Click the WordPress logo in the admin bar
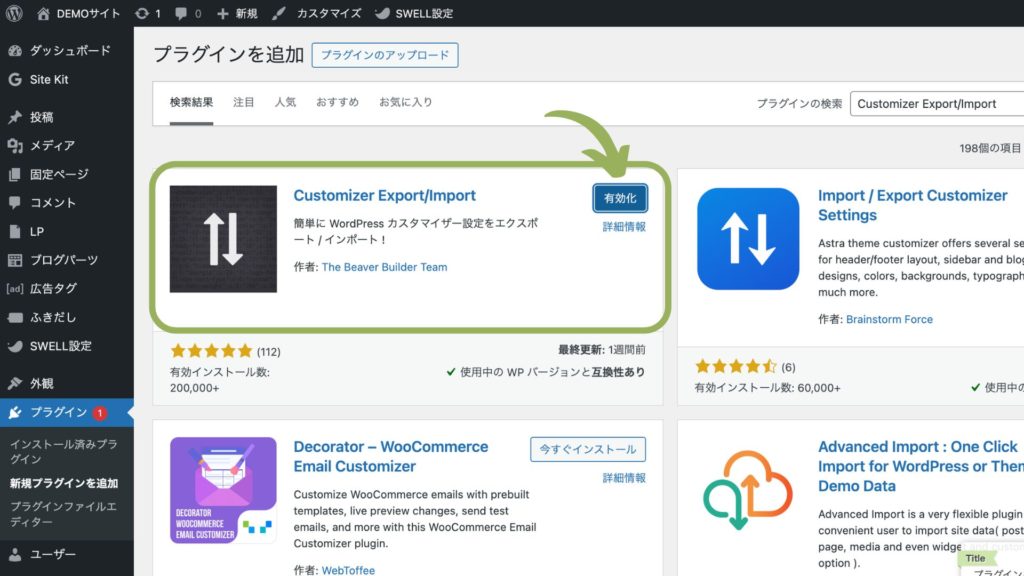Image resolution: width=1024 pixels, height=576 pixels. click(14, 13)
